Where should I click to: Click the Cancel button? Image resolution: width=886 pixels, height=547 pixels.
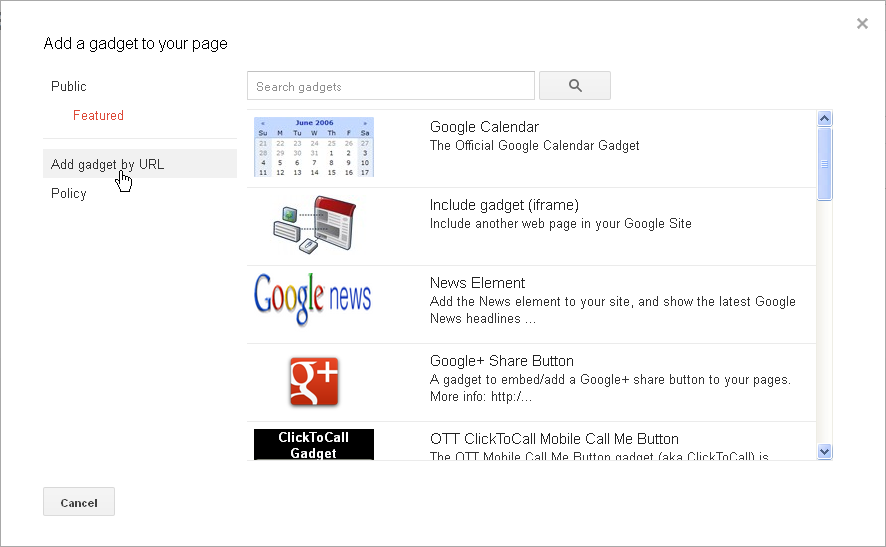[x=79, y=502]
